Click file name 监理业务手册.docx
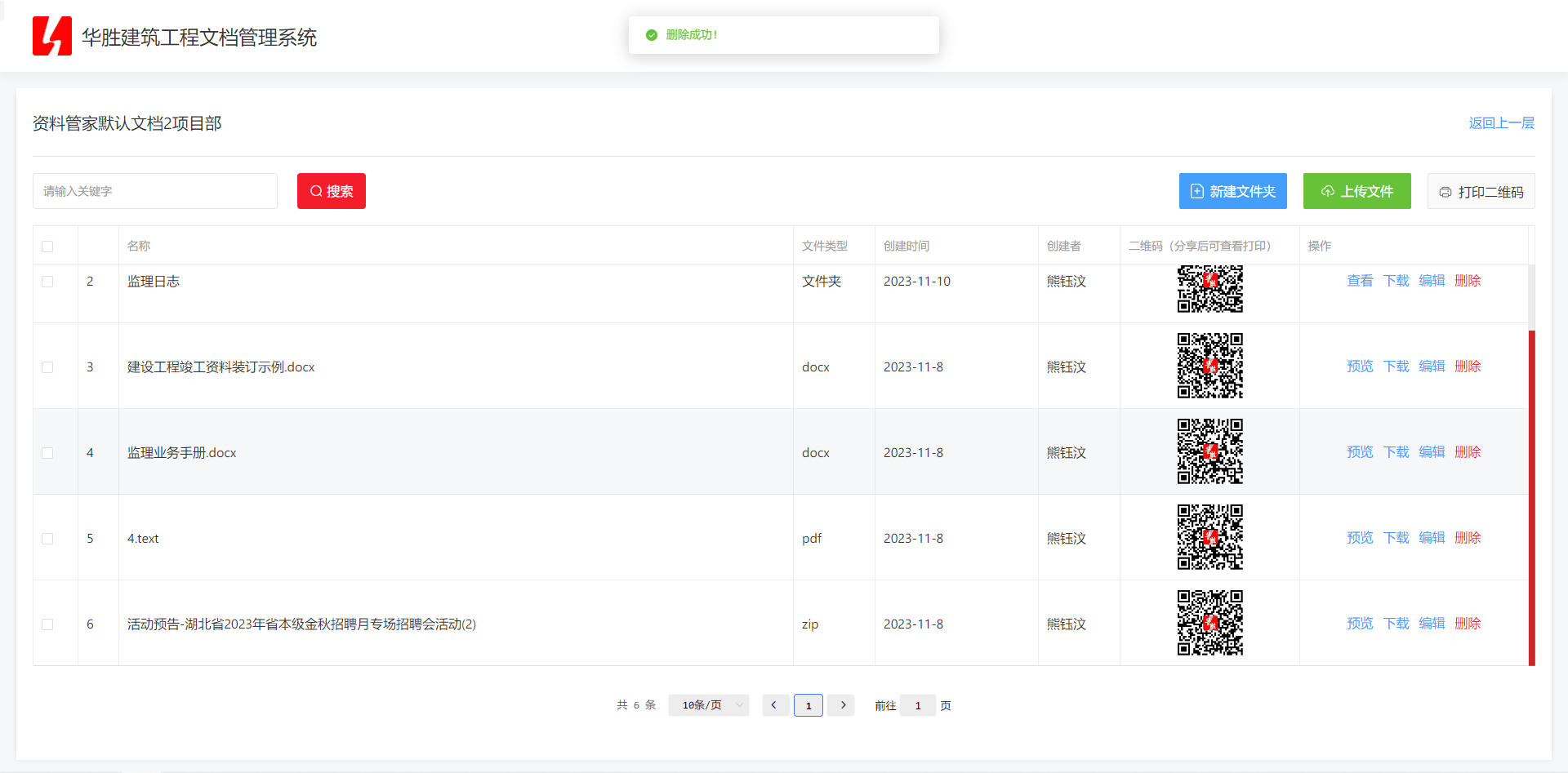Image resolution: width=1568 pixels, height=773 pixels. [182, 453]
